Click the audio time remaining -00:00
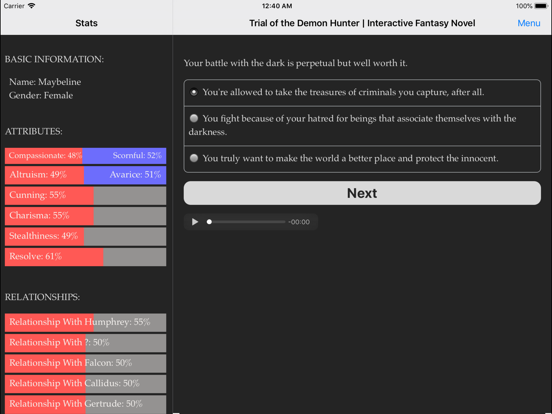The image size is (552, 414). [x=299, y=222]
